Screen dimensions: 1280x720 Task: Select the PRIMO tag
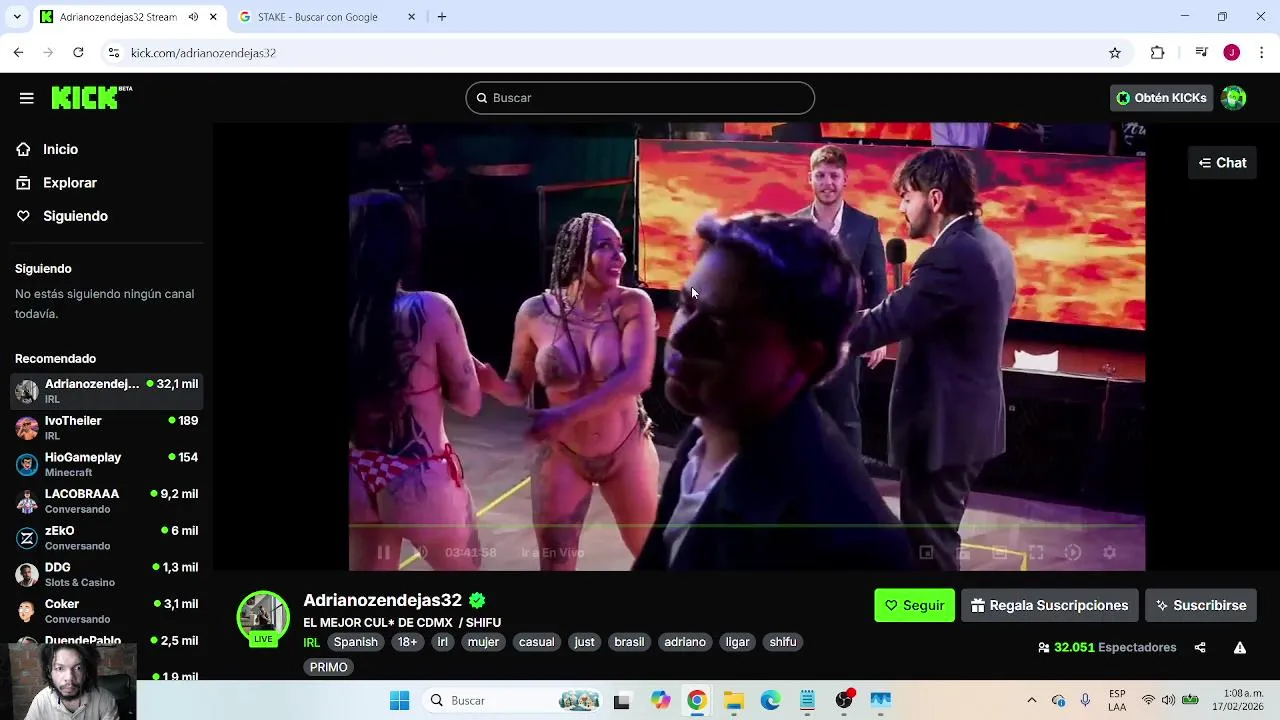[329, 667]
